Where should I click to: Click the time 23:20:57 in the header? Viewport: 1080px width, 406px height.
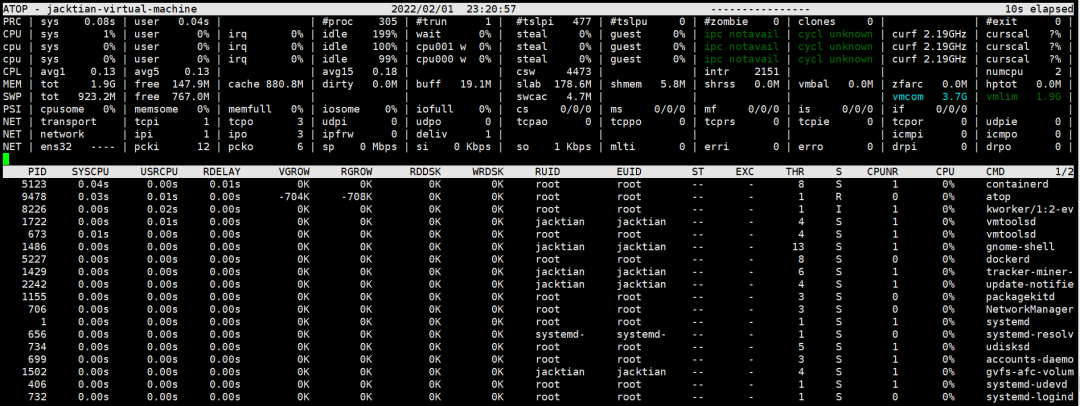point(491,10)
